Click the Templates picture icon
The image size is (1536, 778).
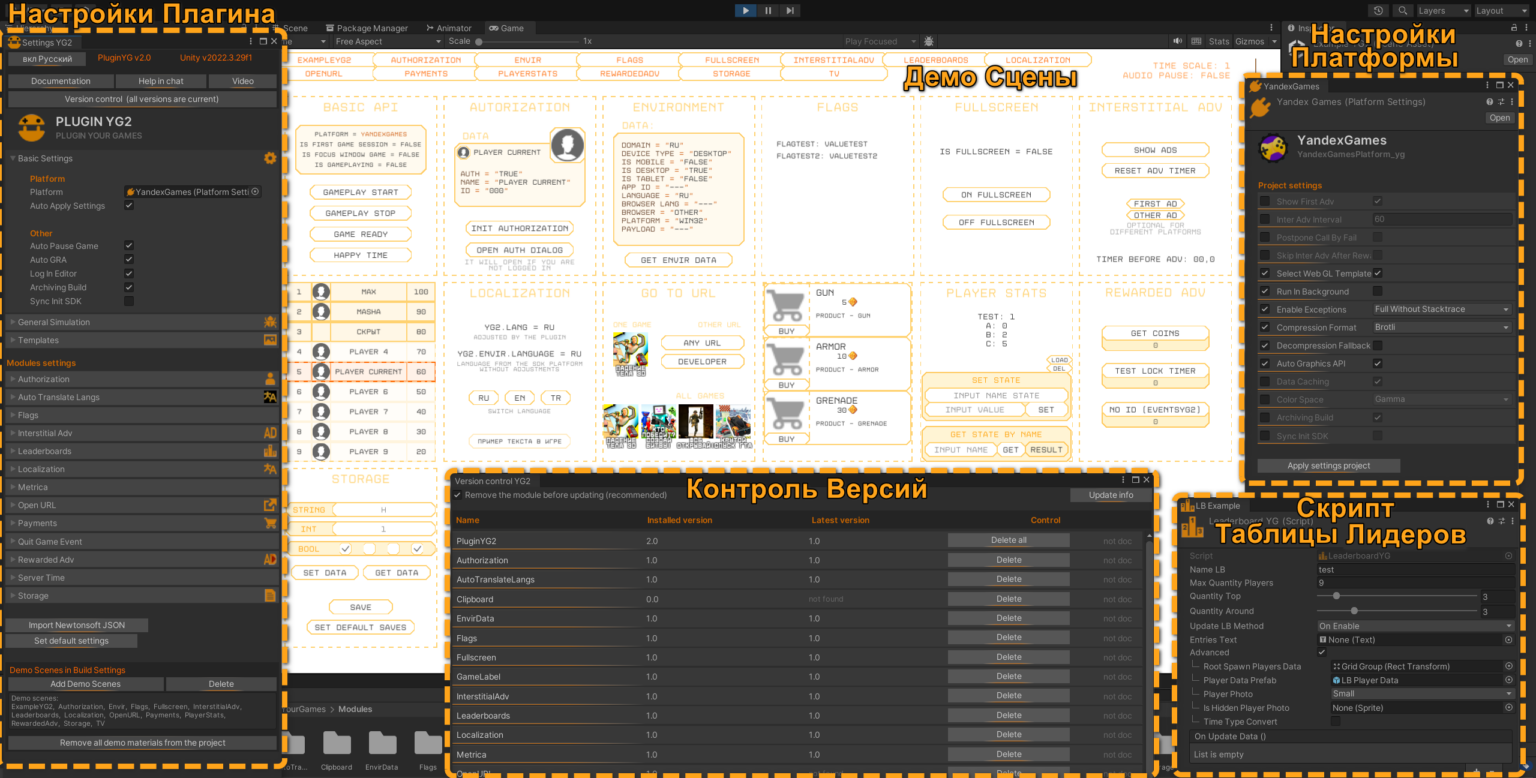pos(270,340)
